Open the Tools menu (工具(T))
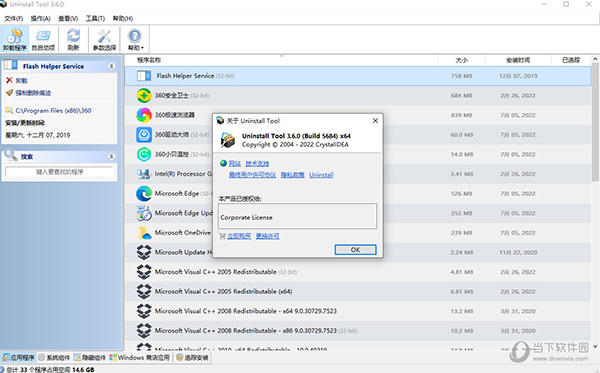This screenshot has width=600, height=373. point(95,18)
